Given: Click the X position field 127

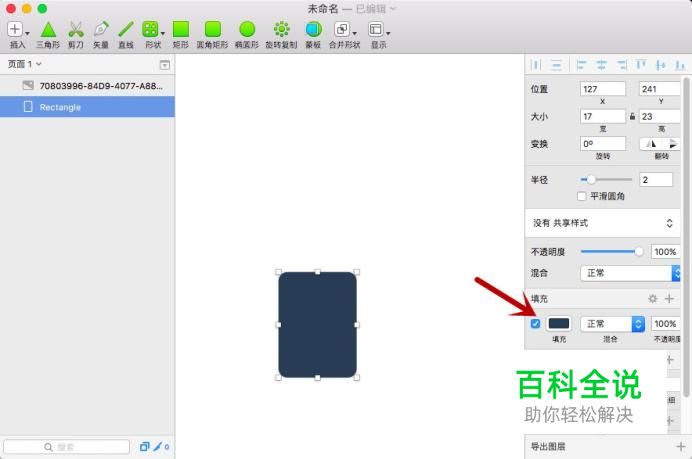Looking at the screenshot, I should tap(603, 89).
